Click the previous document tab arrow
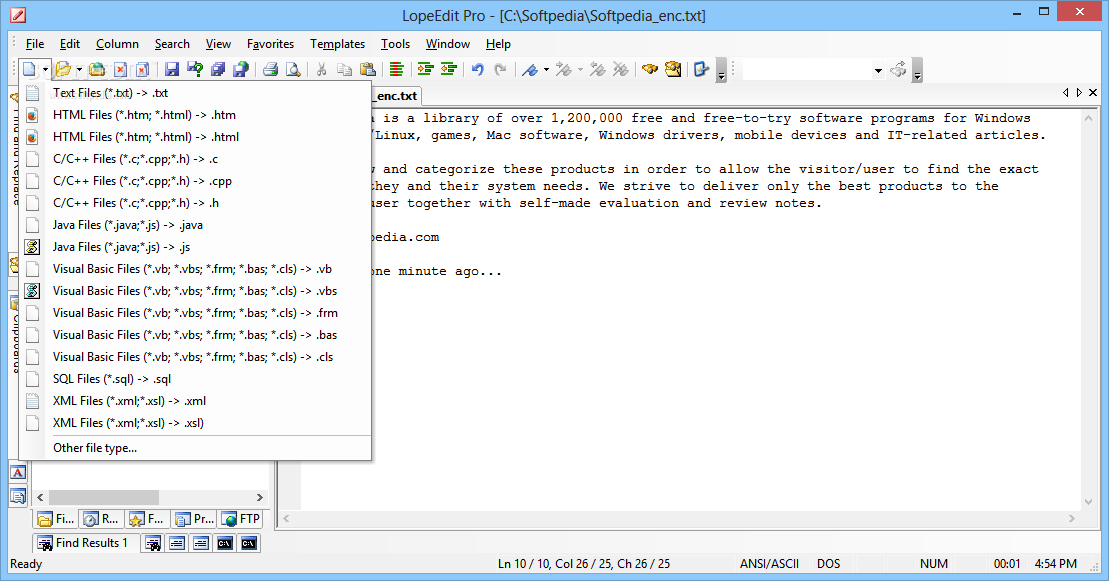 click(1066, 93)
